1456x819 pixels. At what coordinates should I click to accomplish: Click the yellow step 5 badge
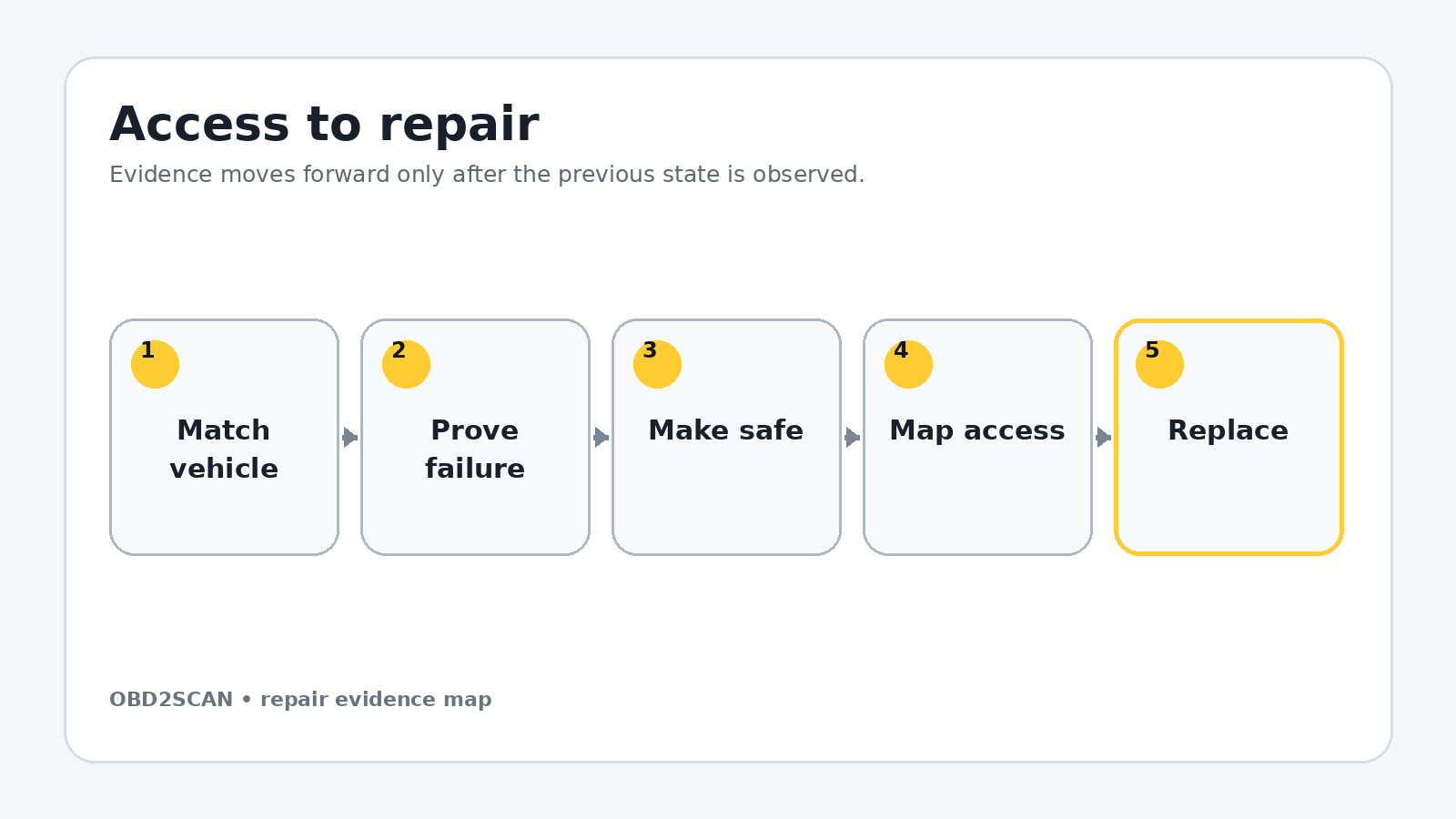click(1159, 364)
